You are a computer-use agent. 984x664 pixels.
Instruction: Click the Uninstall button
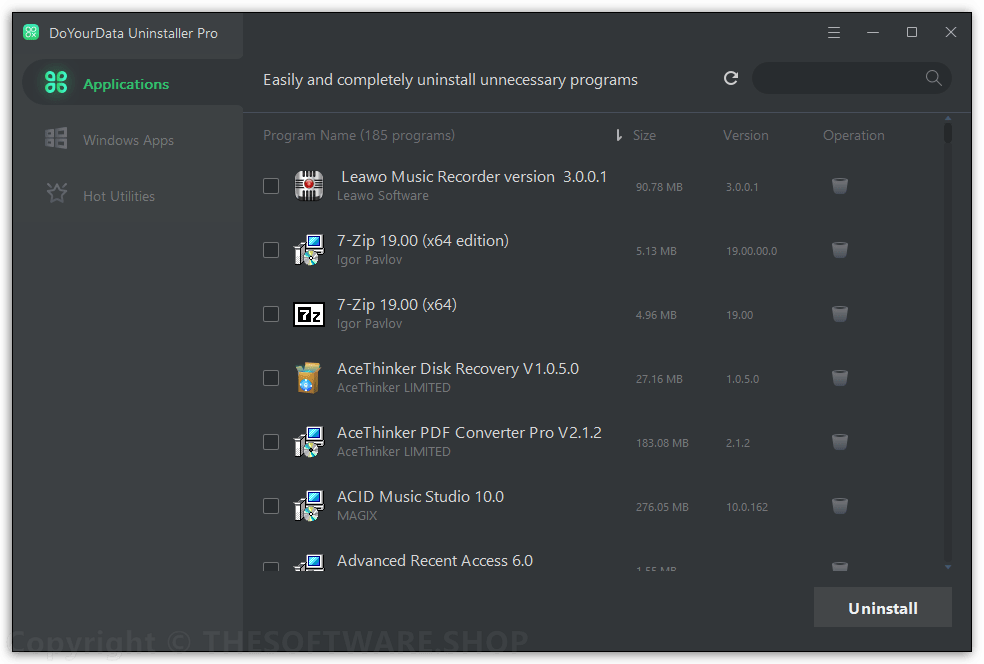coord(882,608)
